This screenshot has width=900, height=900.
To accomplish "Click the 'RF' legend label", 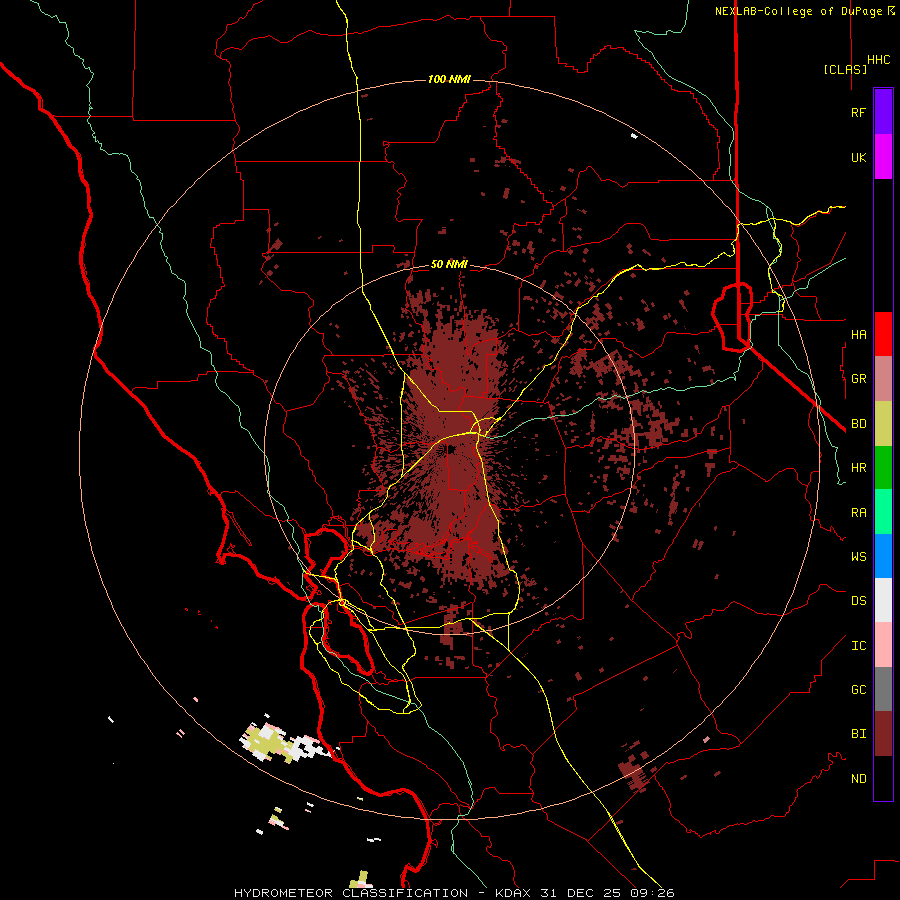I will click(x=858, y=112).
